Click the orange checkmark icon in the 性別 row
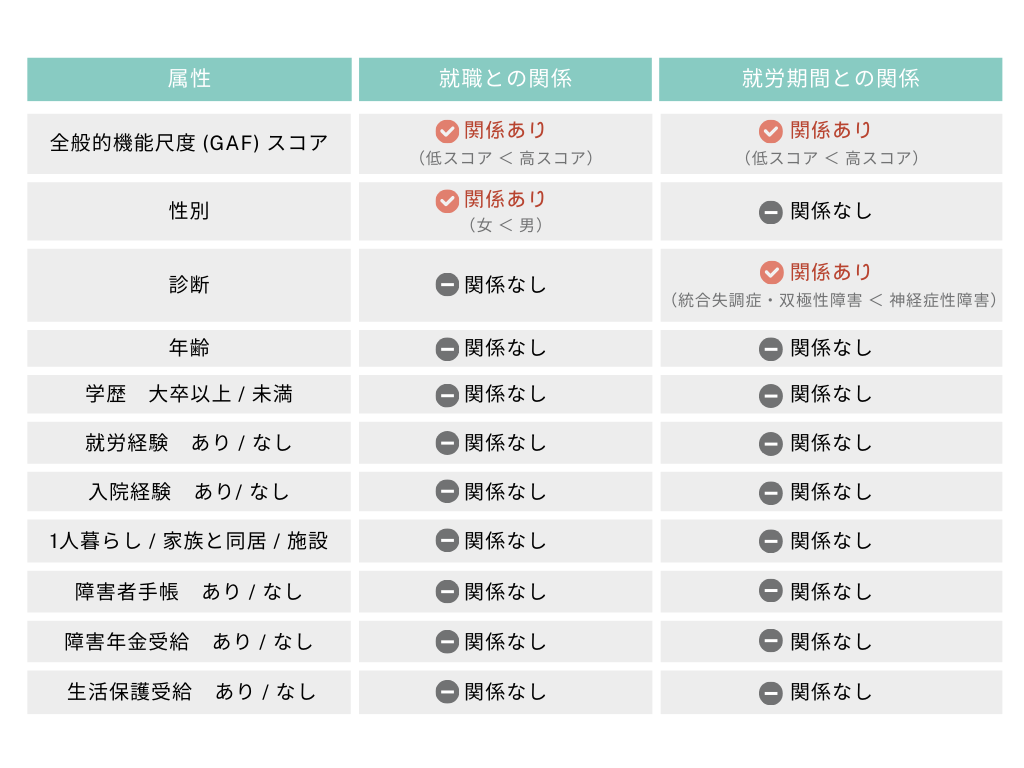The height and width of the screenshot is (768, 1024). point(447,200)
